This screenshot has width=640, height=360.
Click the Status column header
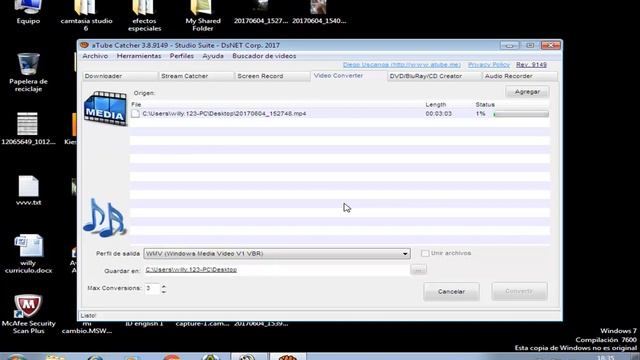485,104
